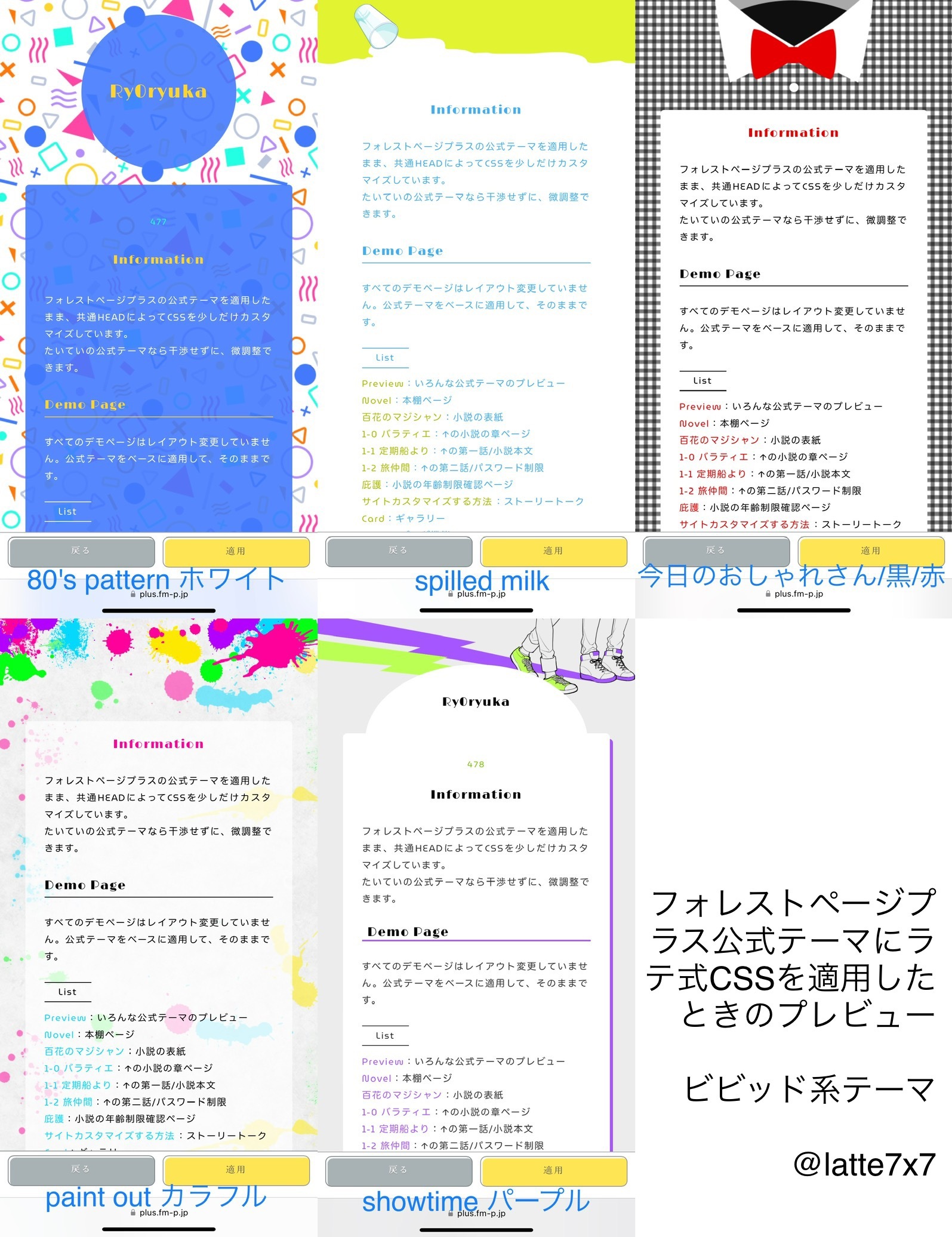The height and width of the screenshot is (1237, 952).
Task: Open the Novel link in spilled milk preview
Action: click(377, 401)
